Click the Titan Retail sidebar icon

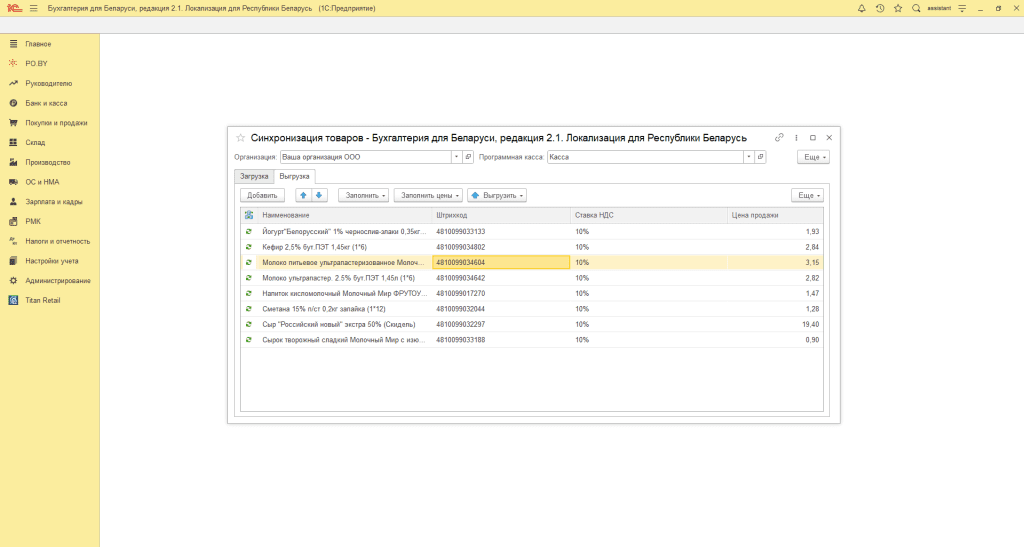click(13, 300)
